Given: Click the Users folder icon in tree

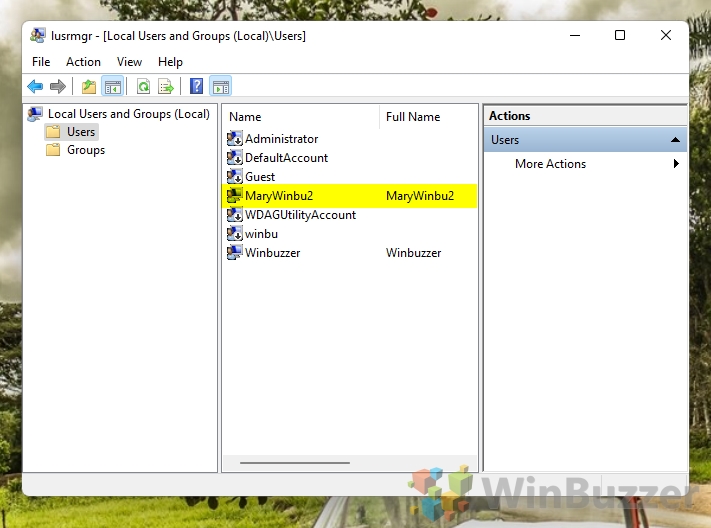Looking at the screenshot, I should pos(53,132).
